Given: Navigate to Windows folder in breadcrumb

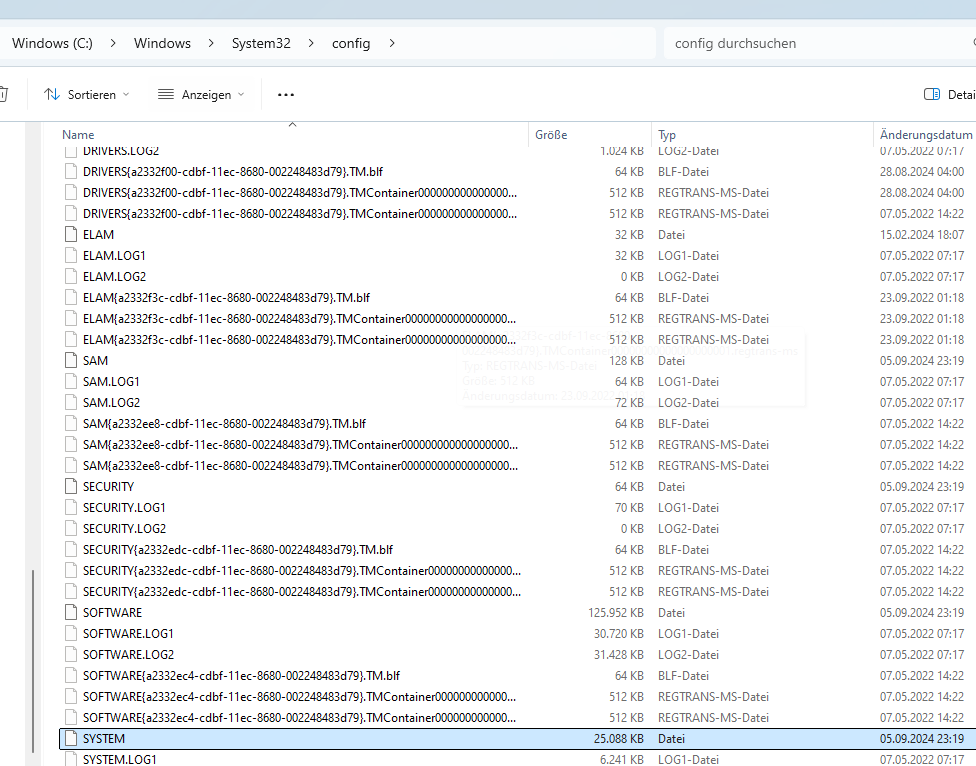Looking at the screenshot, I should (x=162, y=43).
